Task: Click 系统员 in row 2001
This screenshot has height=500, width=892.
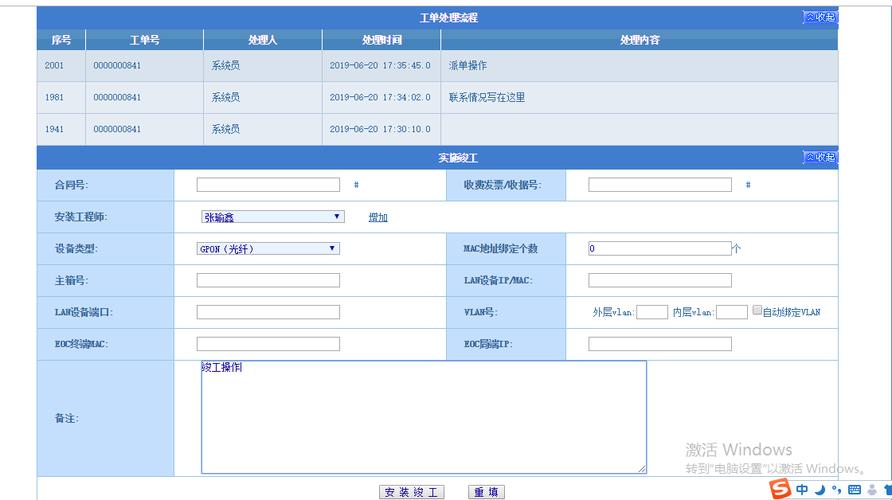Action: (x=226, y=65)
